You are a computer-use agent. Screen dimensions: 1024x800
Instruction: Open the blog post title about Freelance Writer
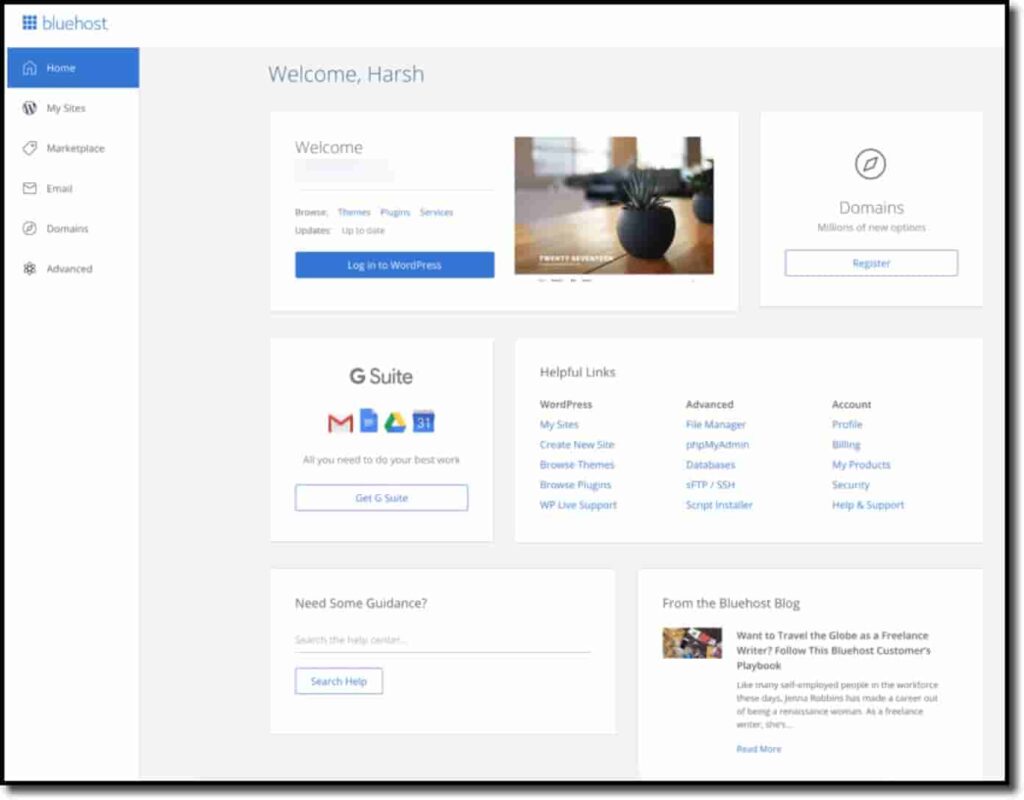point(833,650)
